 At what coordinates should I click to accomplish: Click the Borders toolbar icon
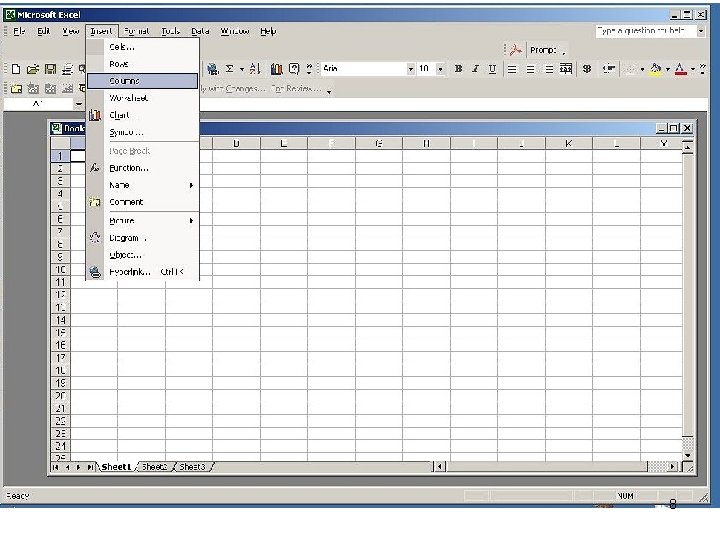[631, 69]
